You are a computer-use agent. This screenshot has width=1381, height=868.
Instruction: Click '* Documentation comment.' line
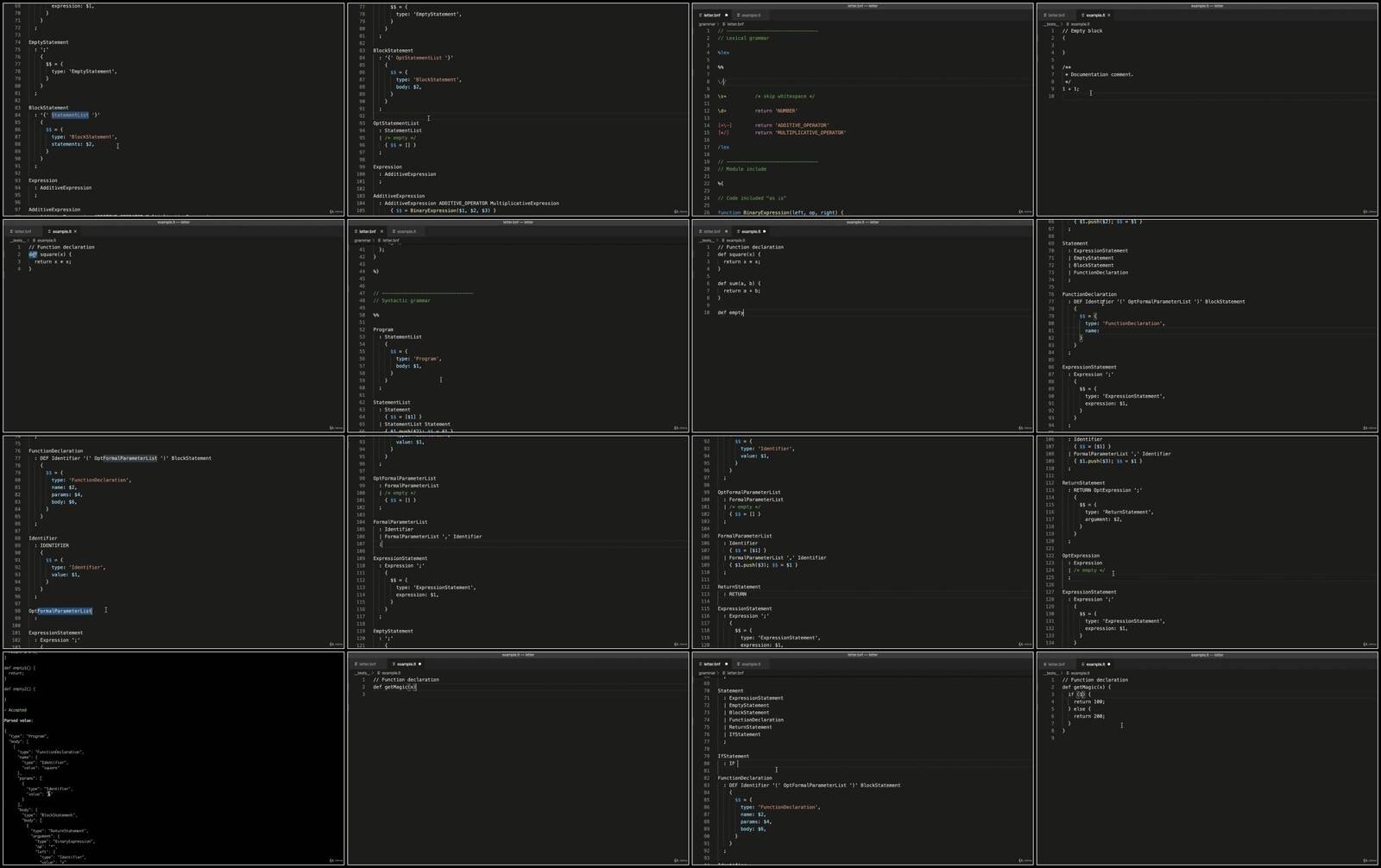point(1100,74)
